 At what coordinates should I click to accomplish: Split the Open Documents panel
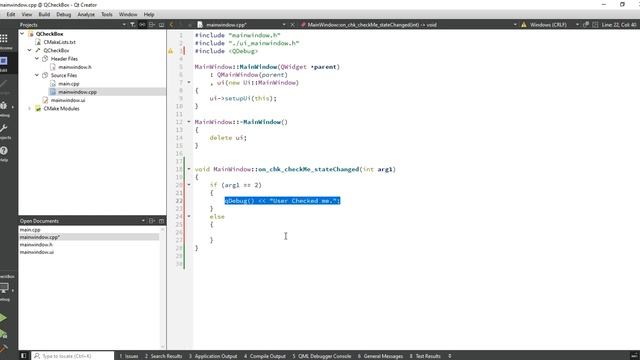point(152,221)
